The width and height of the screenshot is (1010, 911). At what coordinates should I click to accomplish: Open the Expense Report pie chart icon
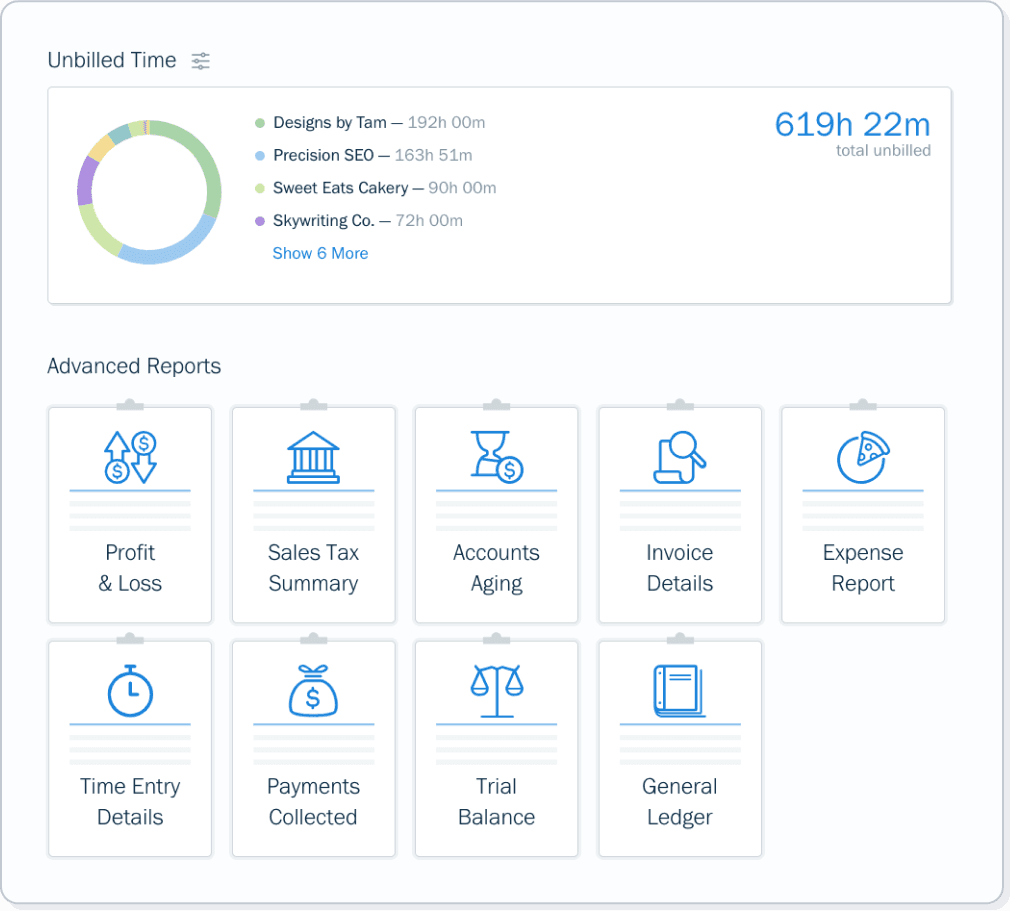[x=862, y=457]
